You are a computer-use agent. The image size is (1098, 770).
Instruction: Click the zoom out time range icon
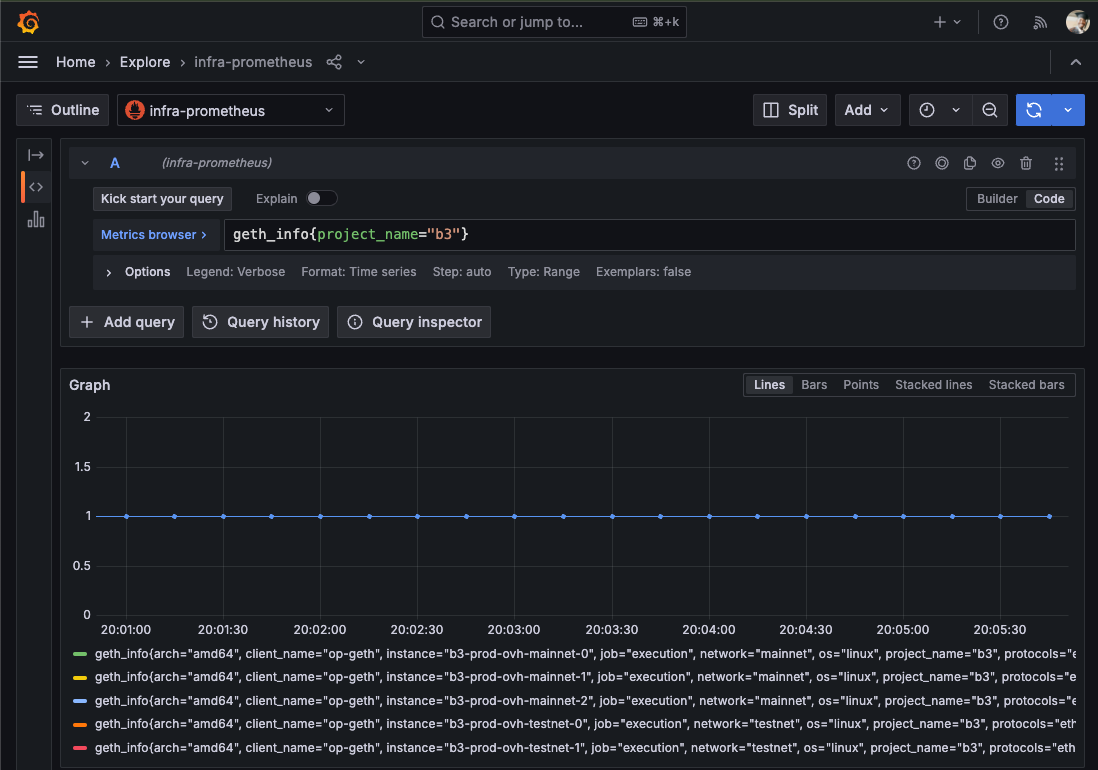[x=989, y=110]
